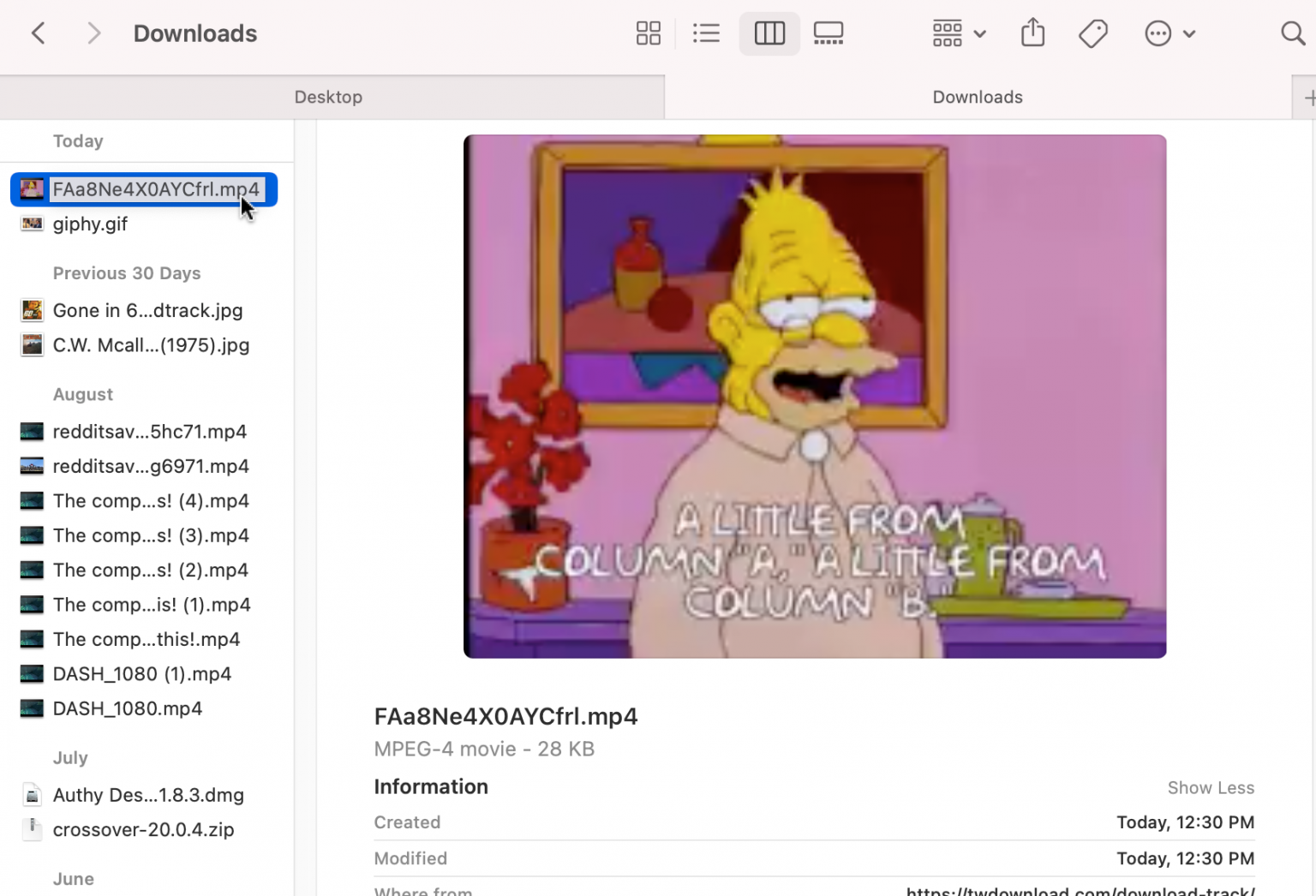Click the Tags icon
This screenshot has height=896, width=1316.
[x=1093, y=33]
